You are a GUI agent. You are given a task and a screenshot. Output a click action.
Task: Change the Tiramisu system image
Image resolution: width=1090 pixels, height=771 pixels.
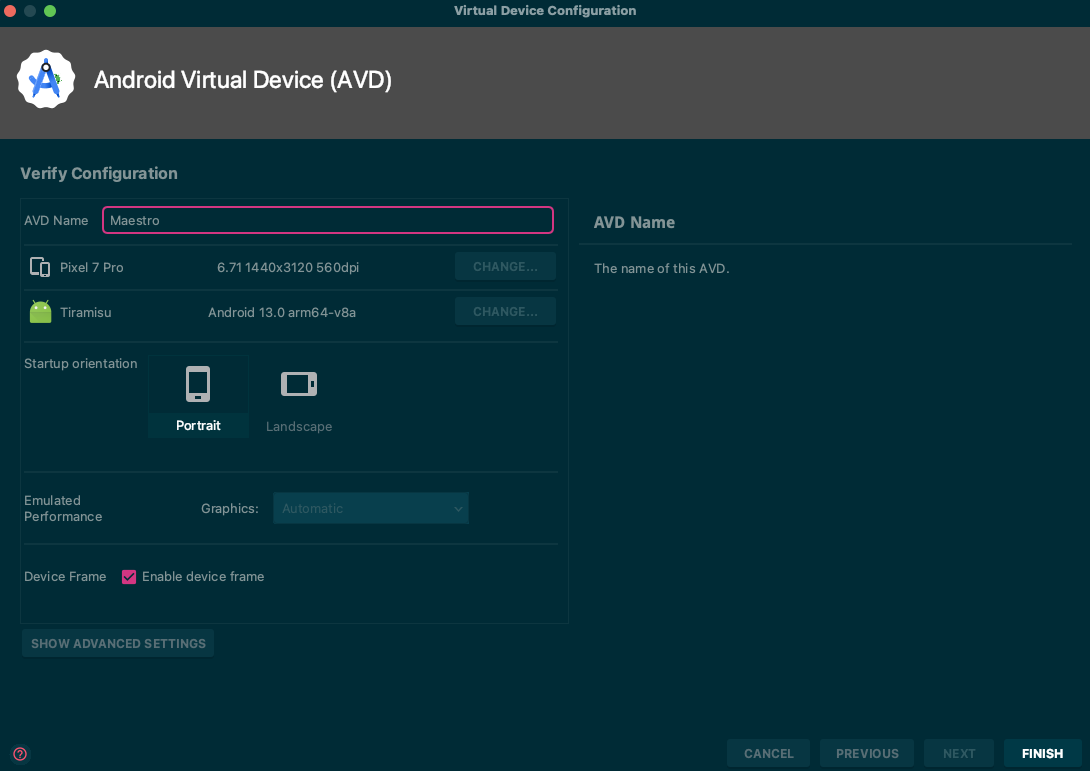505,311
